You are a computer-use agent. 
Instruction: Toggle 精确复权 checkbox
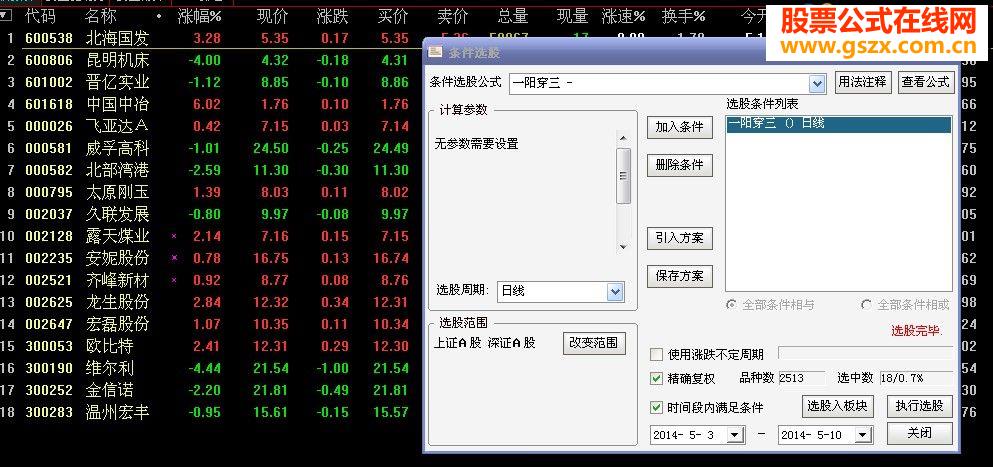[657, 379]
